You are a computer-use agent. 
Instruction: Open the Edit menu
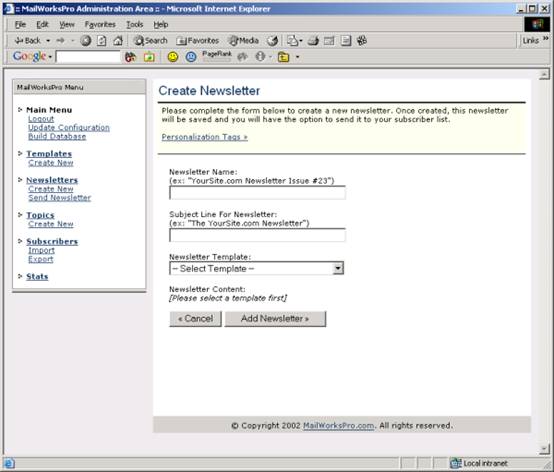[42, 24]
